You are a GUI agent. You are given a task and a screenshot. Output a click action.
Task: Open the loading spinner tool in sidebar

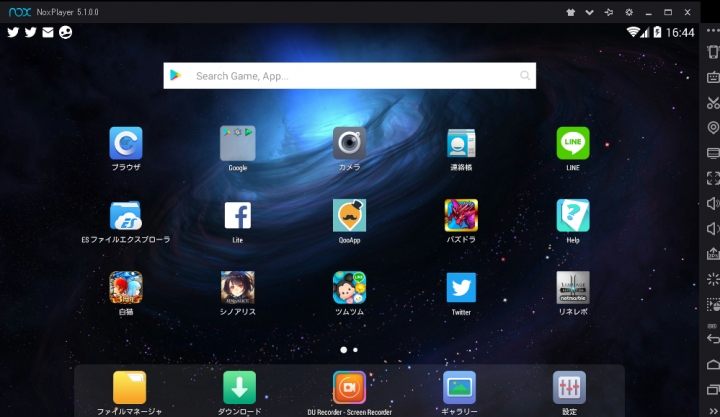pyautogui.click(x=713, y=279)
